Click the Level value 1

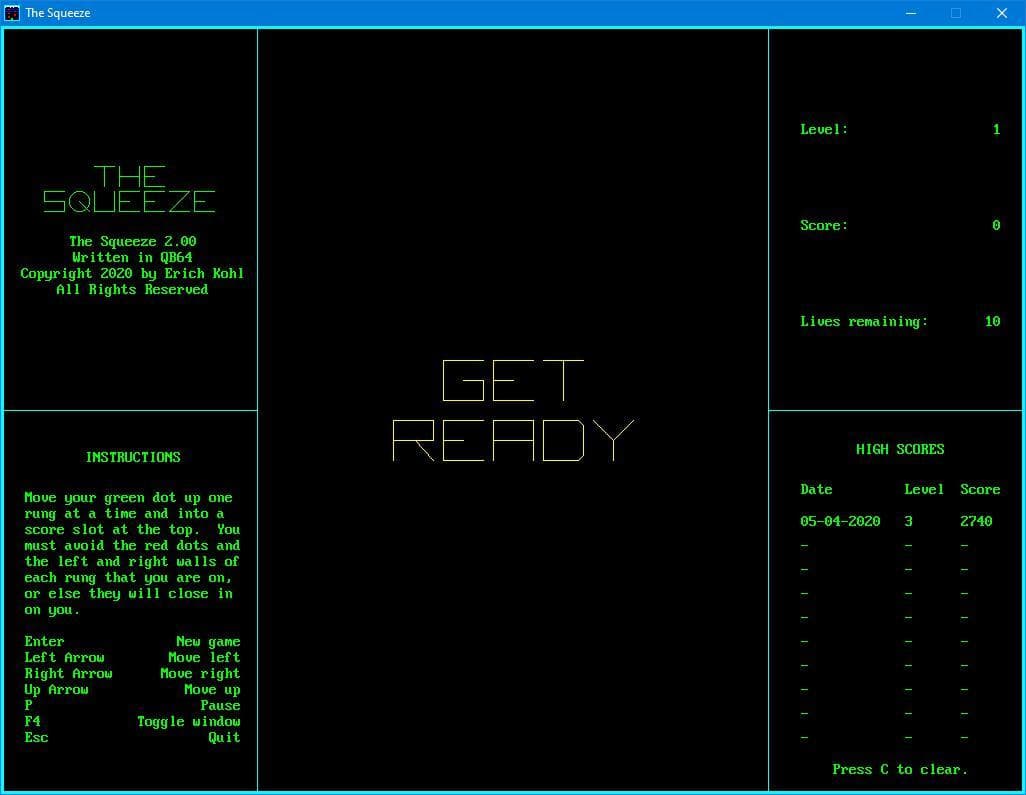(996, 130)
